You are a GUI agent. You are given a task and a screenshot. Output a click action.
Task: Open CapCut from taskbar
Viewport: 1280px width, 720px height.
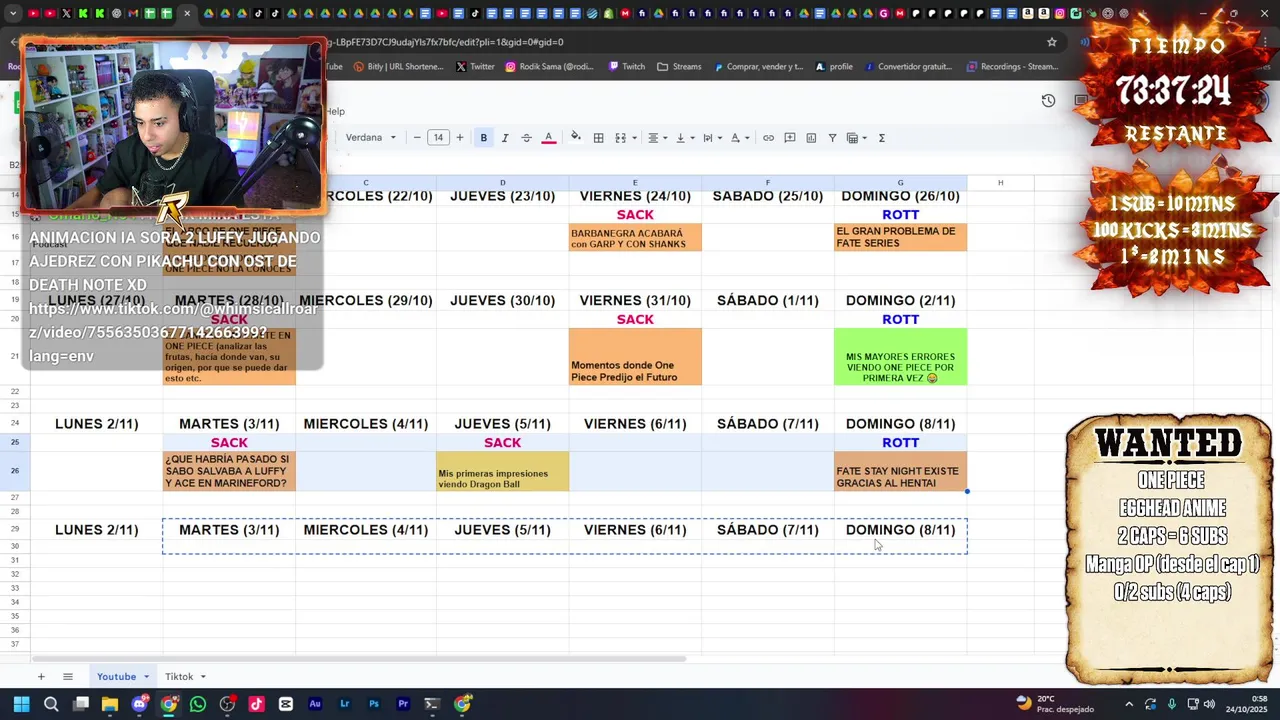286,704
